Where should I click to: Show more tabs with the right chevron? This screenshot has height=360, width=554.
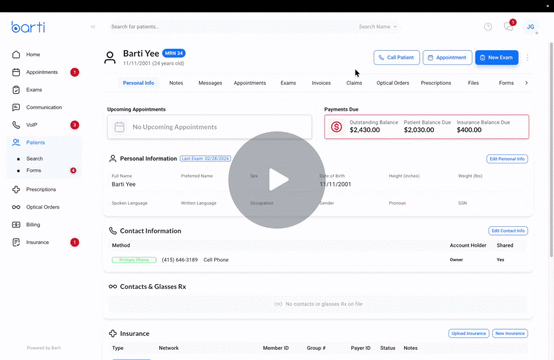(x=526, y=83)
